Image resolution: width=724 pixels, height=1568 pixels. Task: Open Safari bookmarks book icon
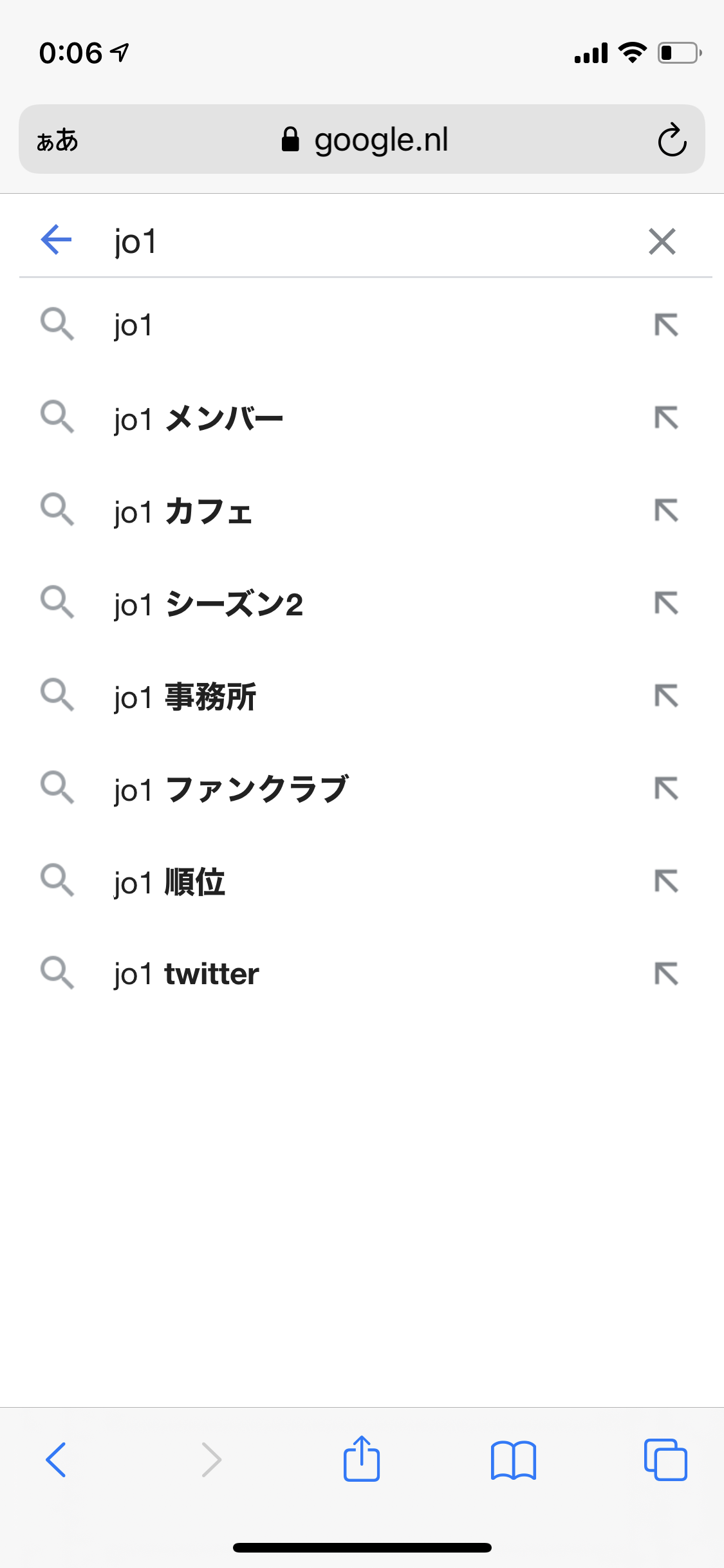[513, 1460]
